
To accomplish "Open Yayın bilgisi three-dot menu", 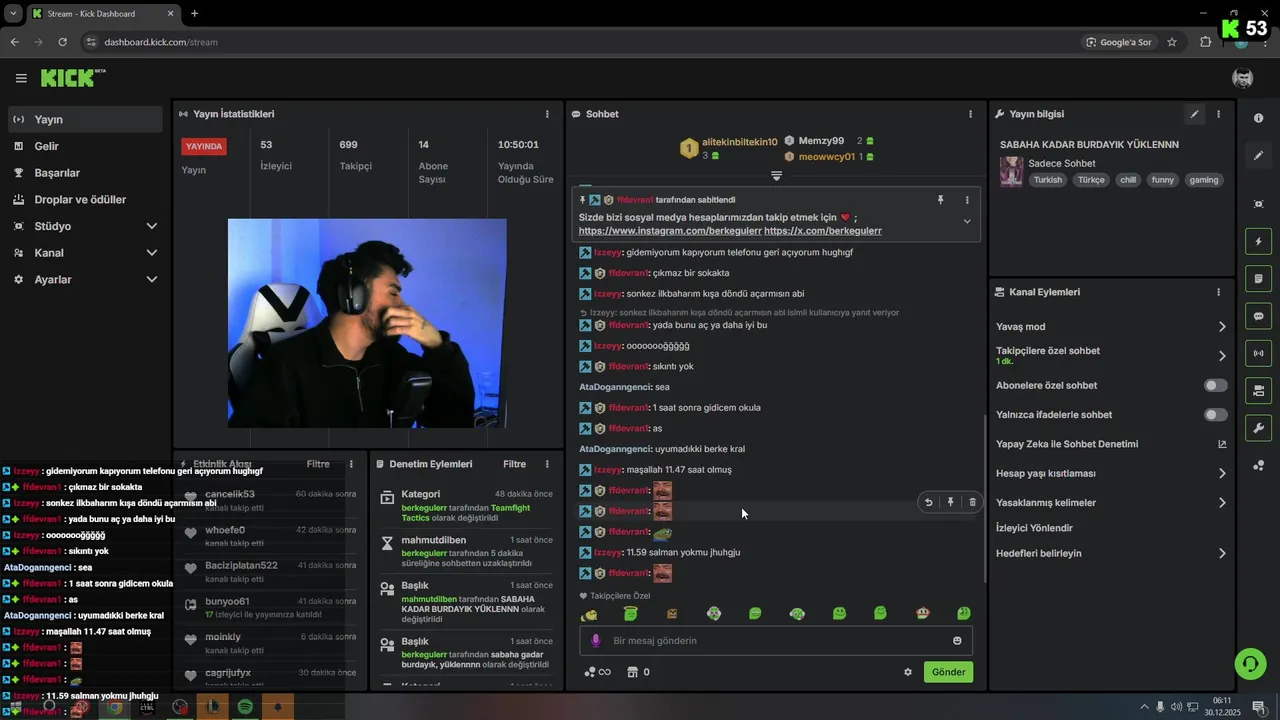I will pyautogui.click(x=1218, y=114).
